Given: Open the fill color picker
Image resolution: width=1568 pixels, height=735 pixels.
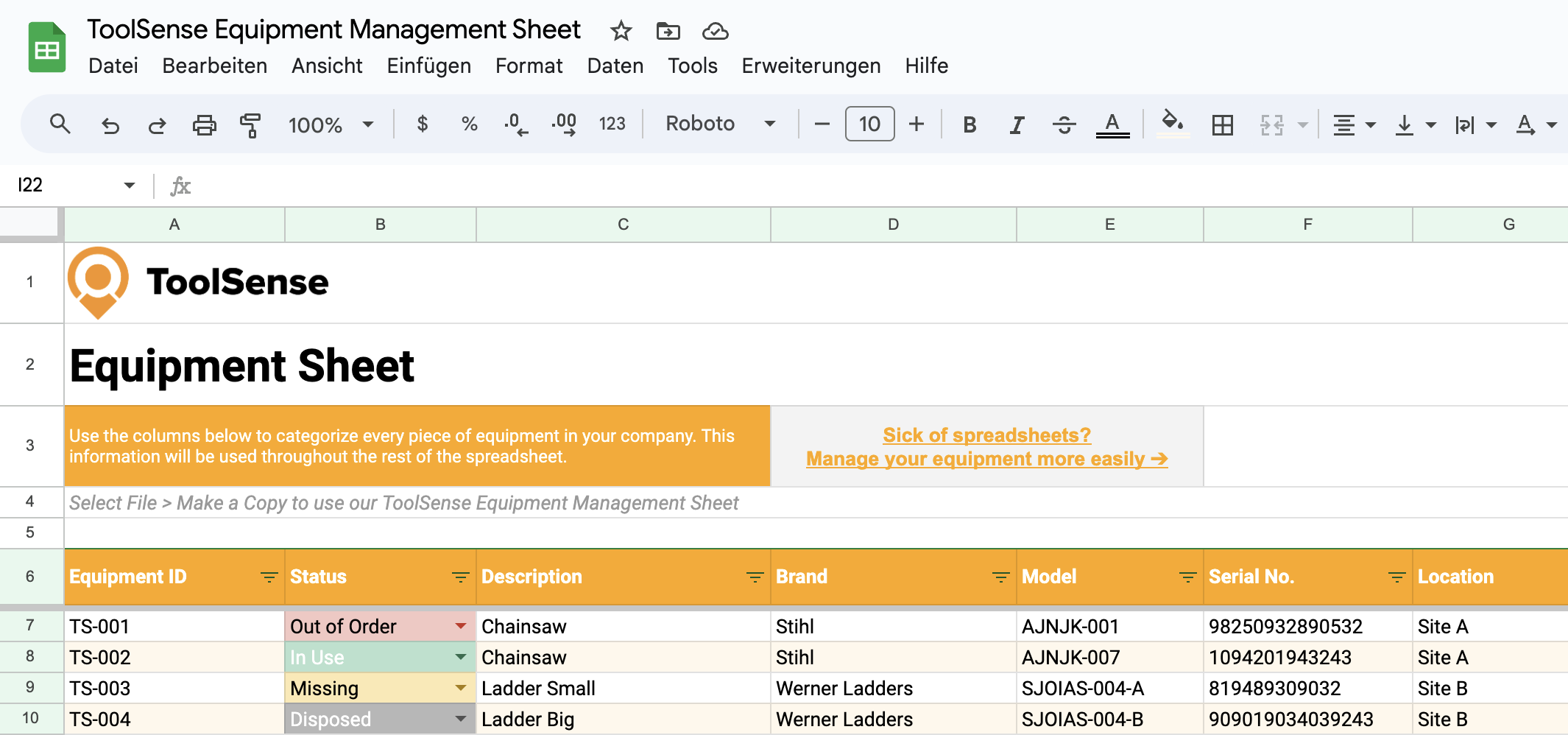Looking at the screenshot, I should pos(1172,124).
